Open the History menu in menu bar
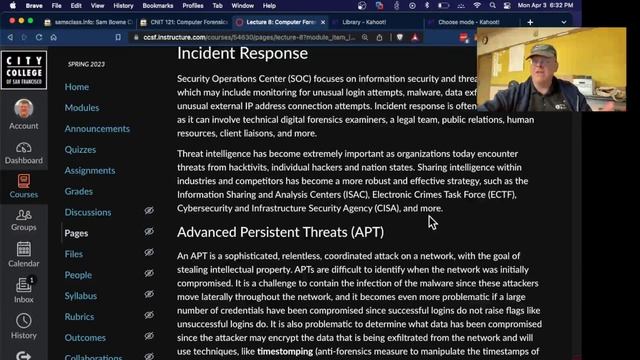 (123, 6)
